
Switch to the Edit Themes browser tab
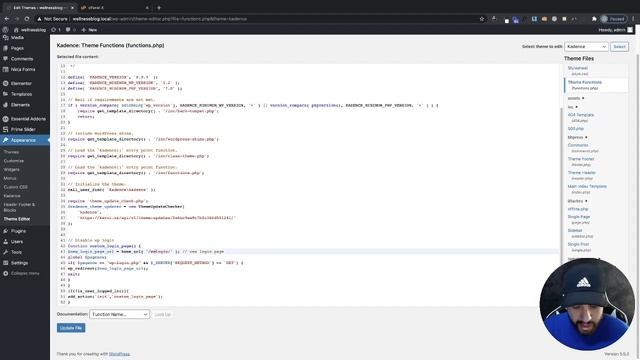(39, 7)
